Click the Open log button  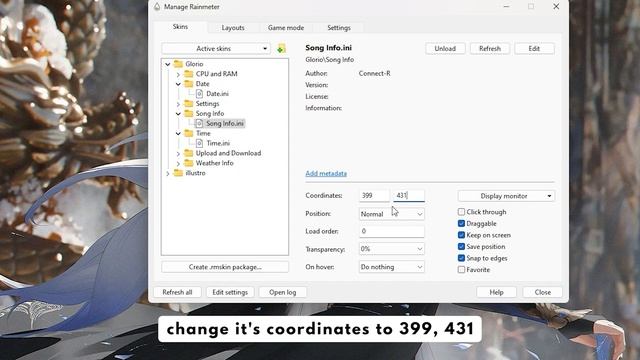coord(282,292)
